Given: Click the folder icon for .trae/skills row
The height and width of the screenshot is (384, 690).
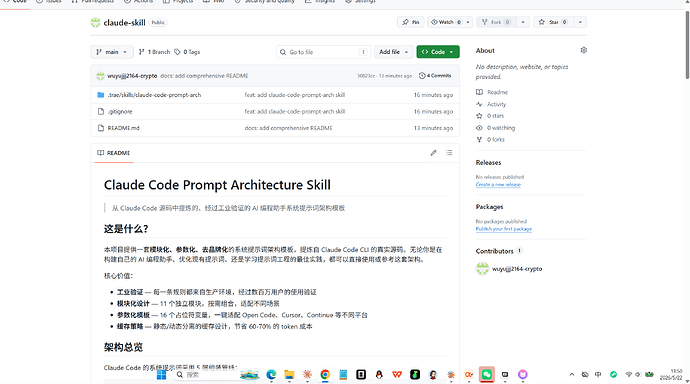Looking at the screenshot, I should pos(101,95).
